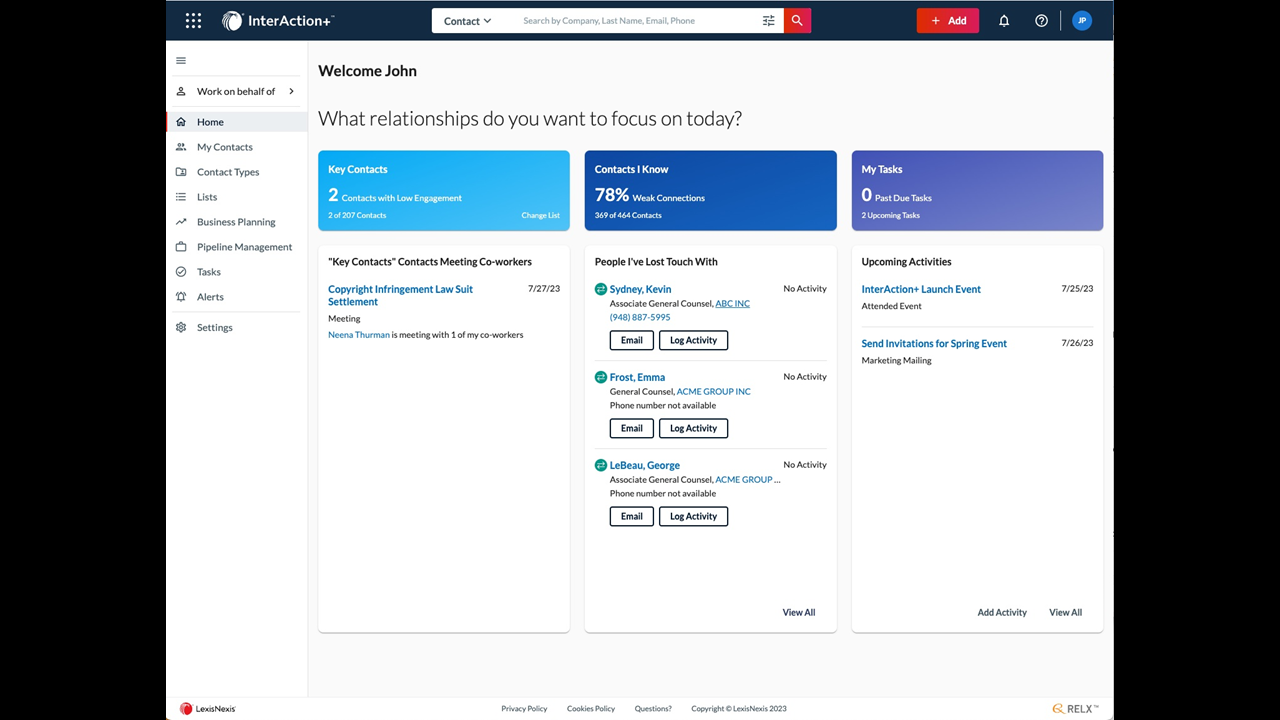Screen dimensions: 1280x720
Task: Open the Key Contacts card
Action: point(444,191)
